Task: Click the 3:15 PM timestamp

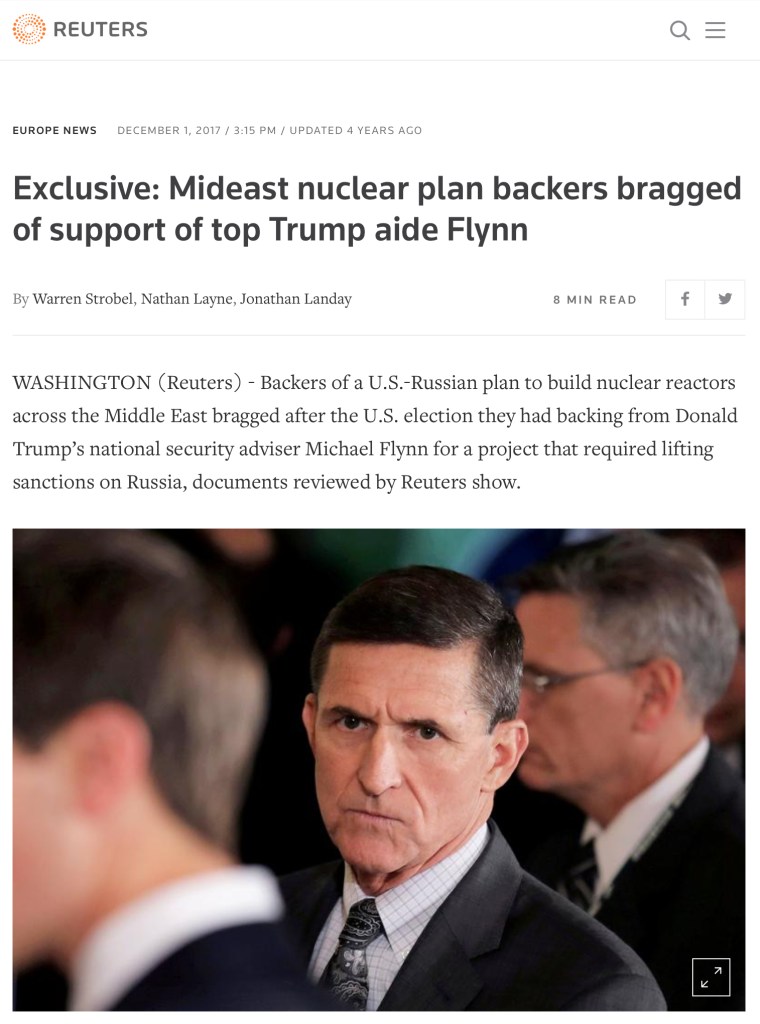Action: [255, 130]
